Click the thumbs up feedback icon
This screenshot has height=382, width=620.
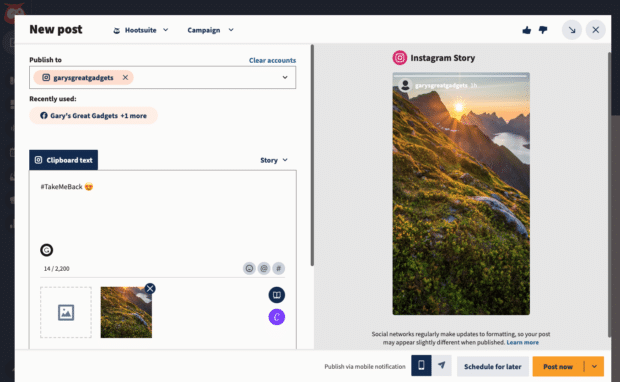(526, 30)
